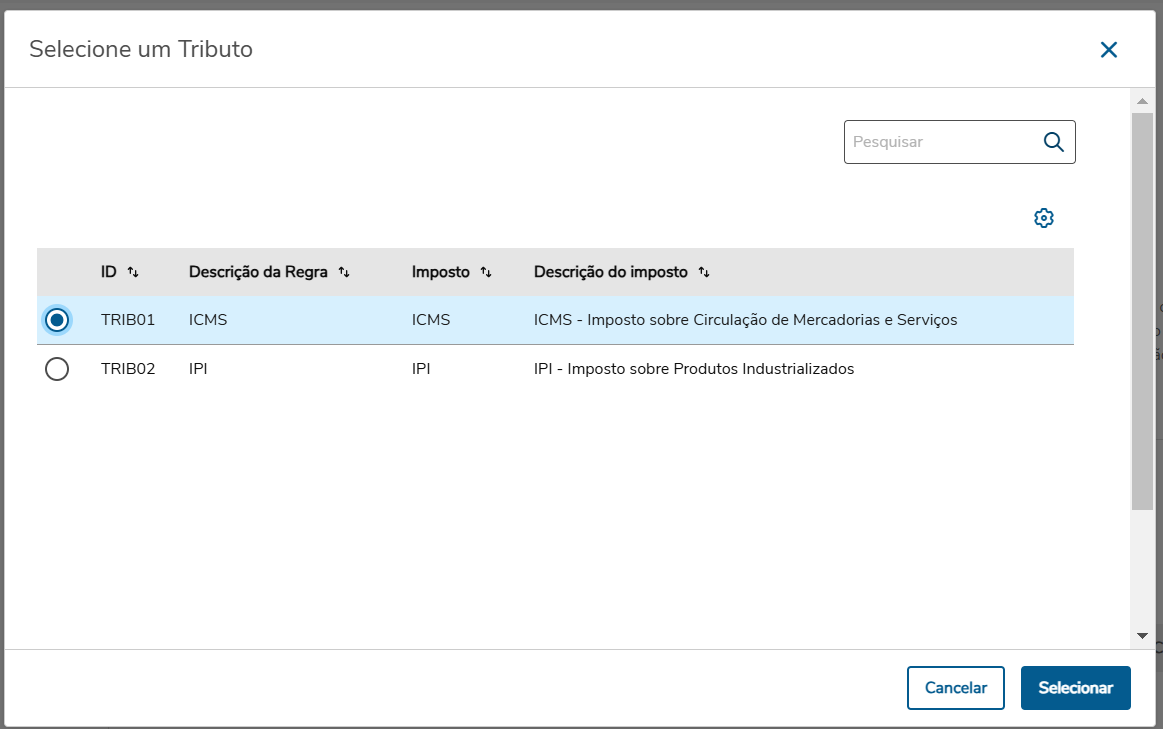Click the IPI Produtos Industrializados description
The image size is (1163, 729).
[693, 369]
